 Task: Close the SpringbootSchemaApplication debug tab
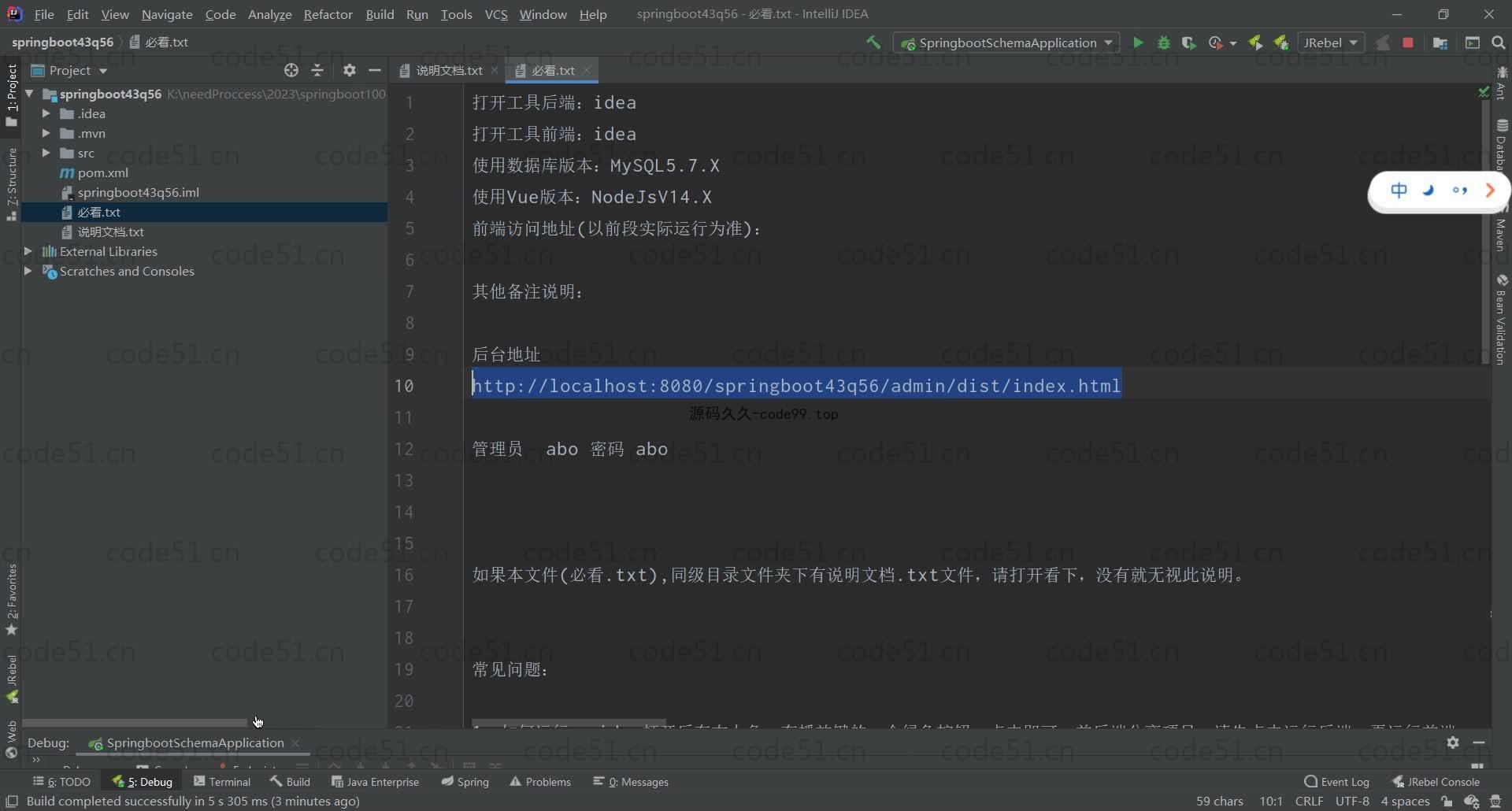tap(295, 742)
